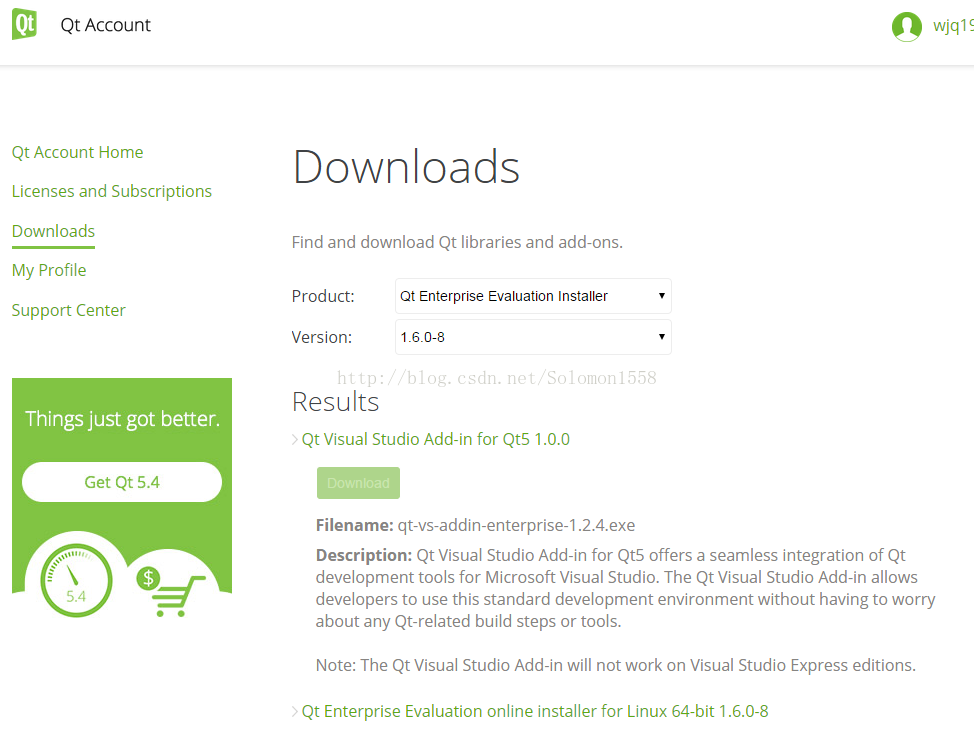Open the Product dropdown
Image resolution: width=974 pixels, height=735 pixels.
[533, 296]
